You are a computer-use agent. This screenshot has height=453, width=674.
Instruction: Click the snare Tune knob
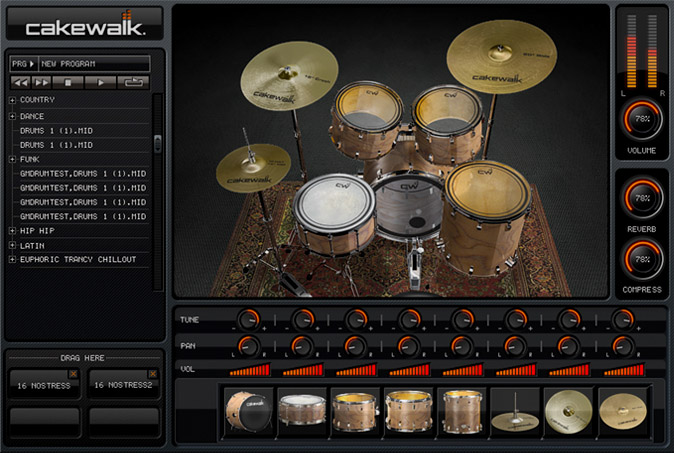coord(303,320)
